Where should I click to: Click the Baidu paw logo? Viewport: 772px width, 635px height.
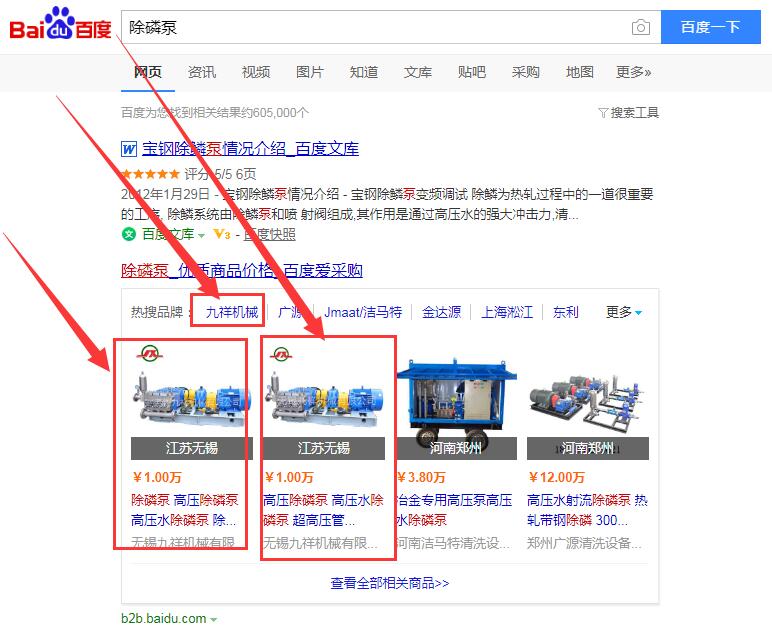coord(60,24)
